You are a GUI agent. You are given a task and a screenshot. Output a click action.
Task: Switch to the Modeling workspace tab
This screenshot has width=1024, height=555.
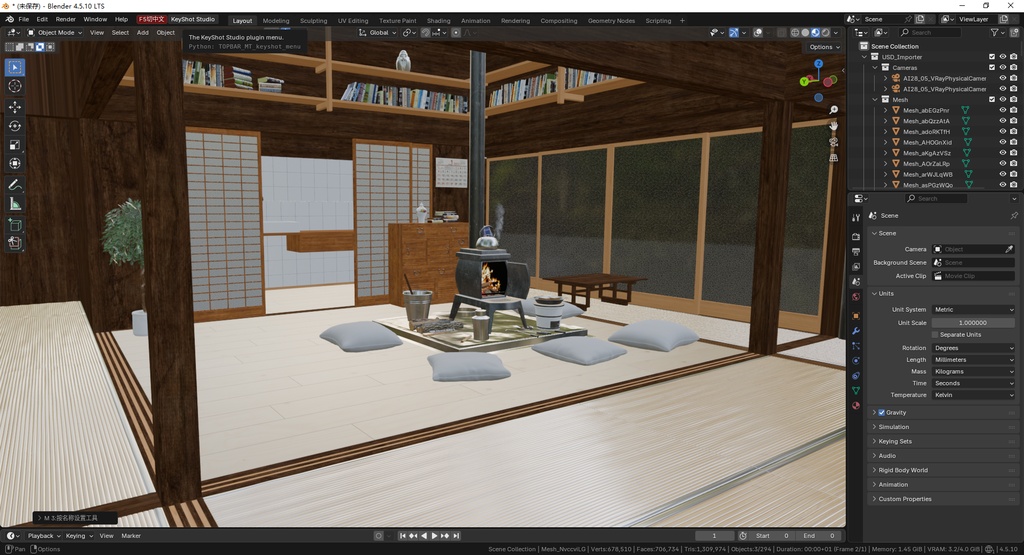point(276,21)
